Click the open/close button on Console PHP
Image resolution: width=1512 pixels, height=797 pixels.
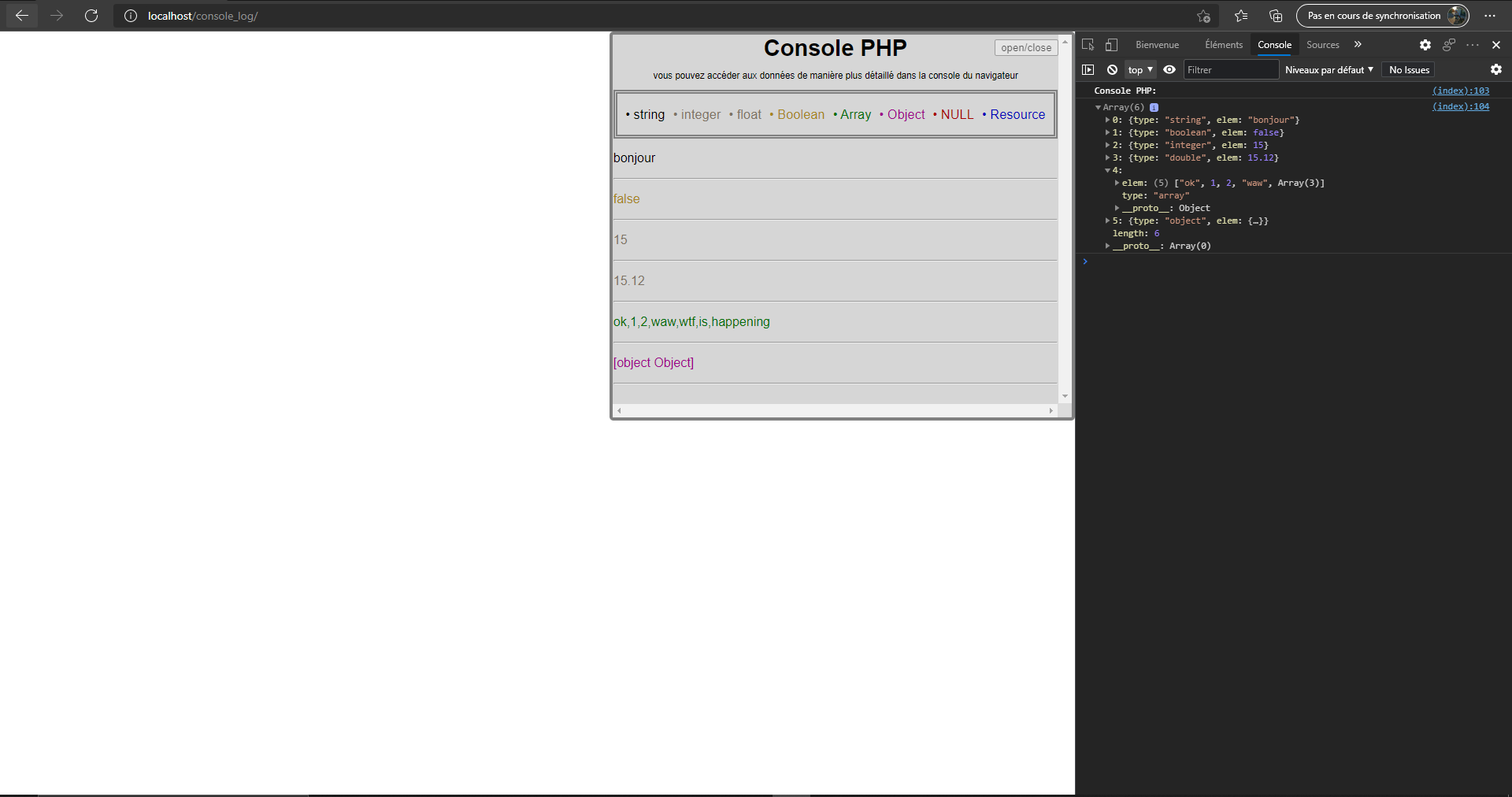point(1025,47)
